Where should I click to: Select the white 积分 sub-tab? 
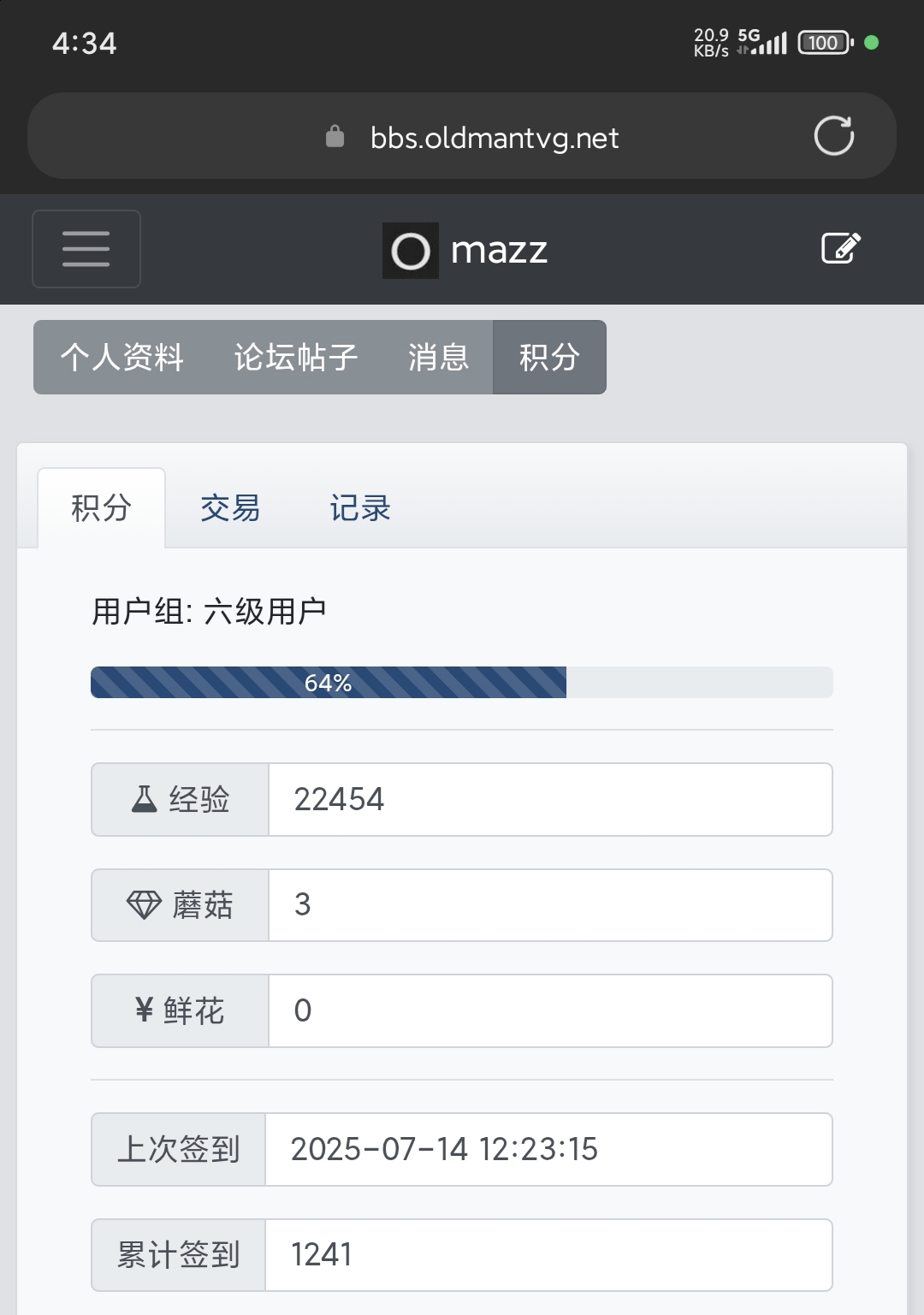tap(101, 508)
